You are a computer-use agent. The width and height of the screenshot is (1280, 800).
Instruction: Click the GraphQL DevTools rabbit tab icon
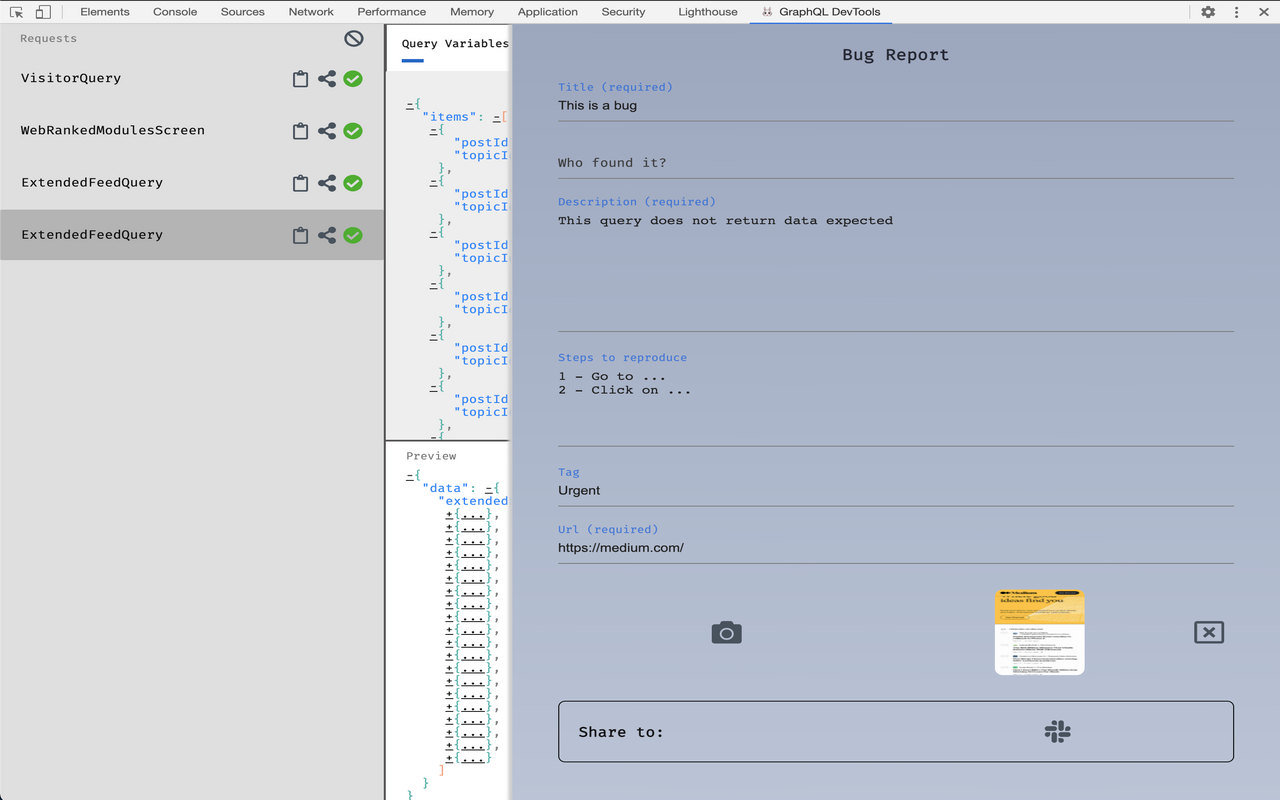click(x=767, y=12)
